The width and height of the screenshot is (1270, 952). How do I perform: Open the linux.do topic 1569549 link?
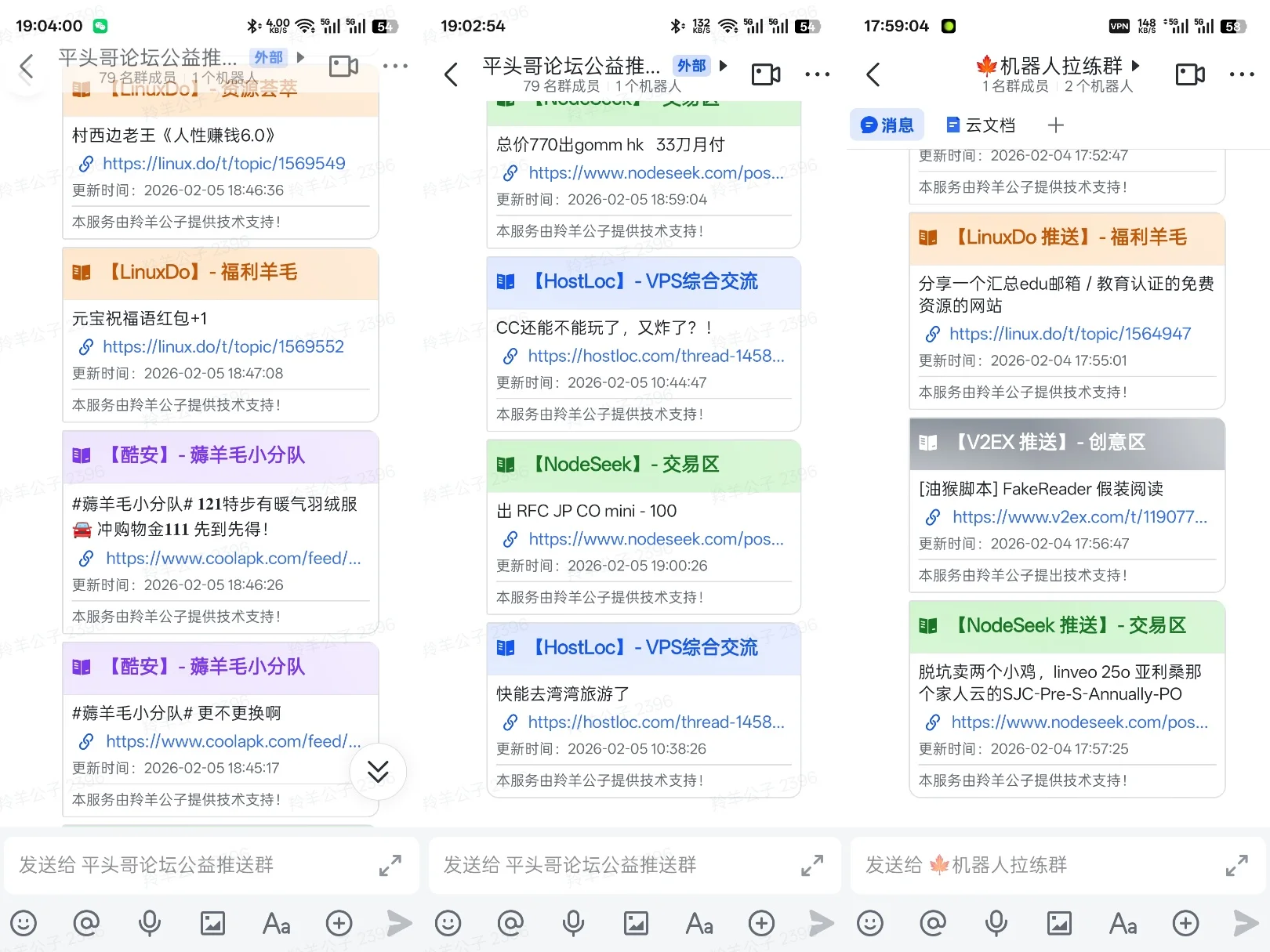click(223, 163)
